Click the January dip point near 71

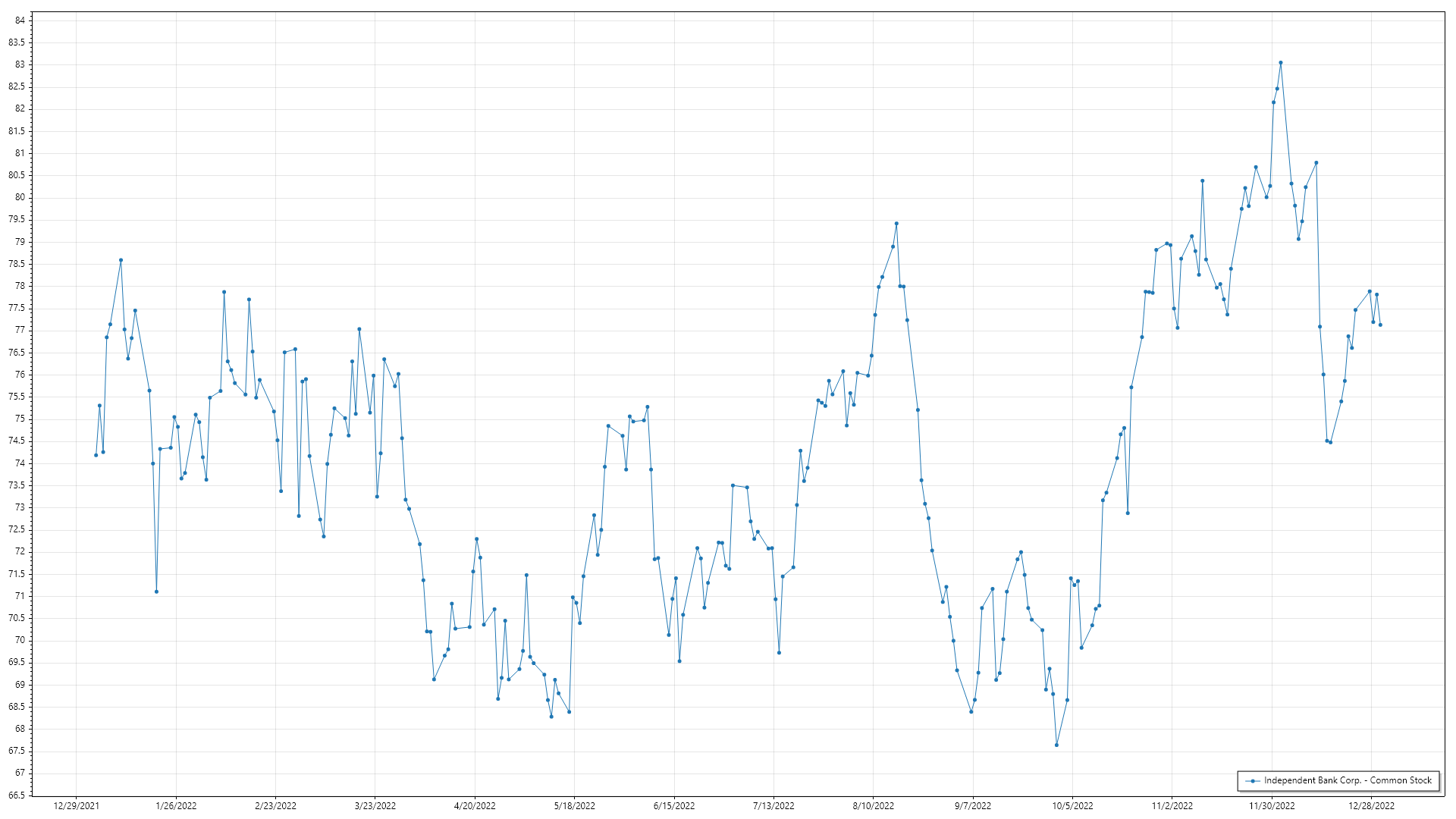(x=156, y=591)
